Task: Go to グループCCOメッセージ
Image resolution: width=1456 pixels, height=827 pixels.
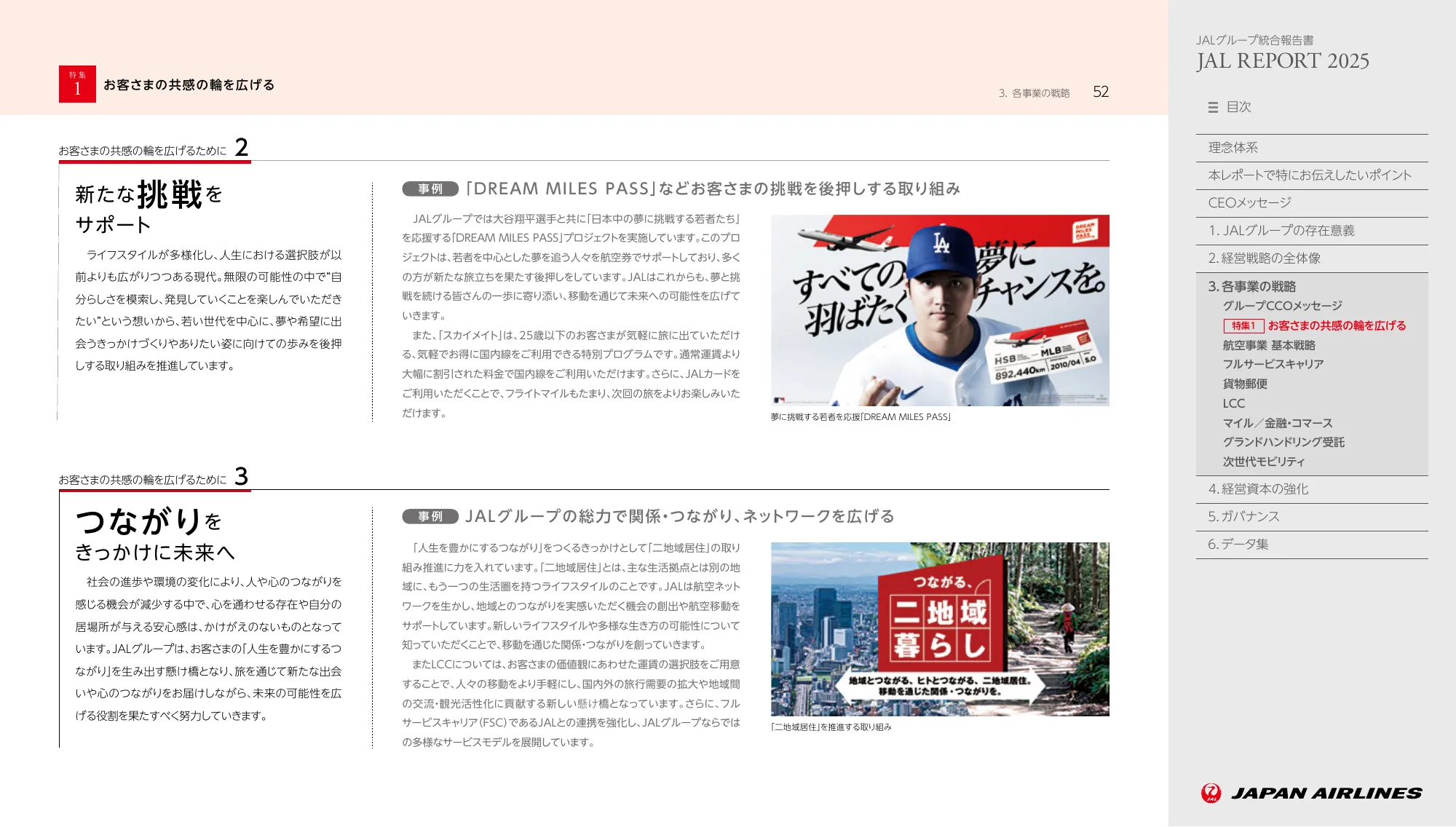Action: click(1282, 306)
